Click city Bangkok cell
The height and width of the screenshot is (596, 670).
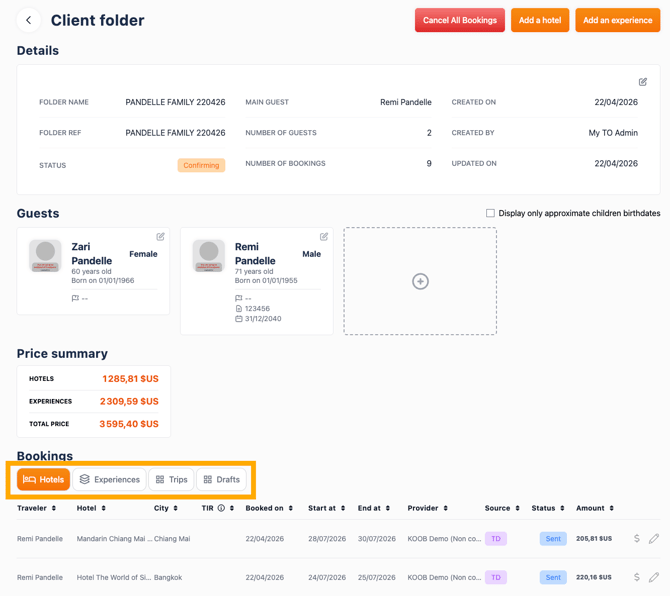pyautogui.click(x=168, y=578)
